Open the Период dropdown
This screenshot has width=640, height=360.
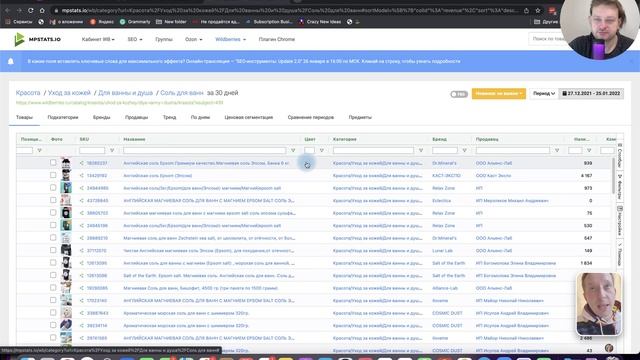pyautogui.click(x=544, y=93)
